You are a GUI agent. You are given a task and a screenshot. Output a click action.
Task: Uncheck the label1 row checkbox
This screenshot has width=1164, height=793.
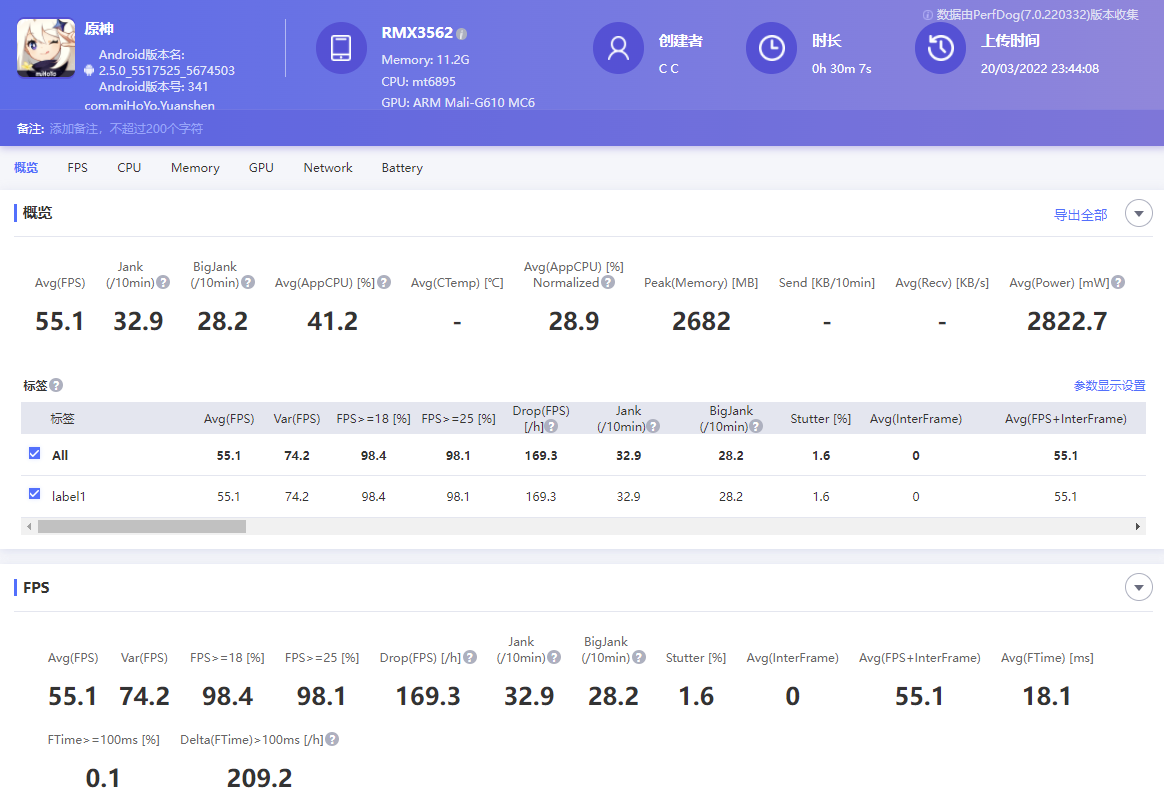(35, 494)
